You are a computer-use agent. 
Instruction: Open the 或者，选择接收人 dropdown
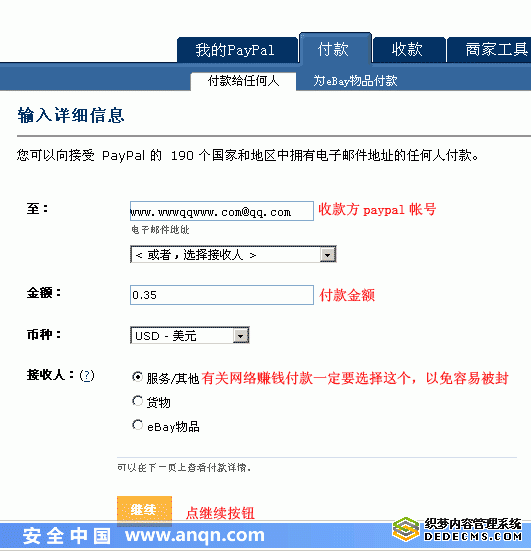(x=233, y=254)
